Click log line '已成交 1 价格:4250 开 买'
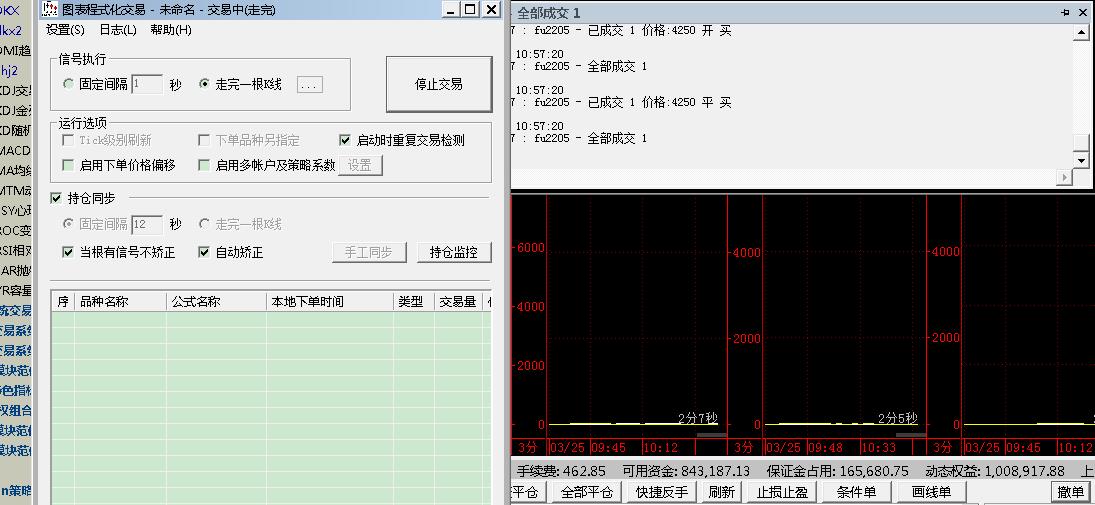The height and width of the screenshot is (505, 1095). click(659, 31)
